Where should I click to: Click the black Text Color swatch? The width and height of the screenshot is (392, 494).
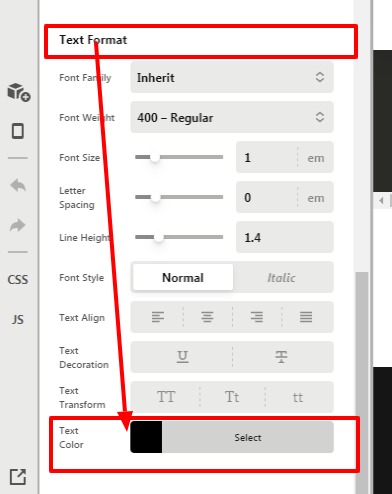tap(146, 437)
